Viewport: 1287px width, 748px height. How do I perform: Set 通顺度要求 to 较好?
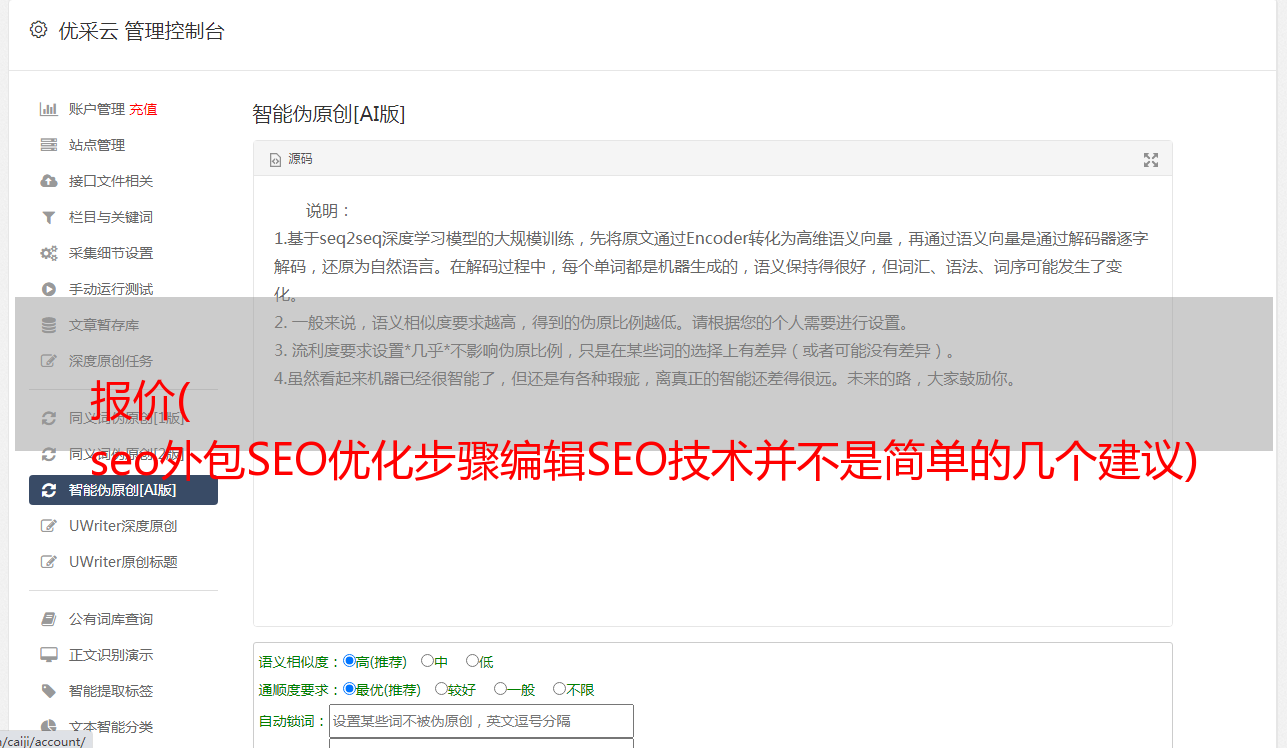click(441, 689)
